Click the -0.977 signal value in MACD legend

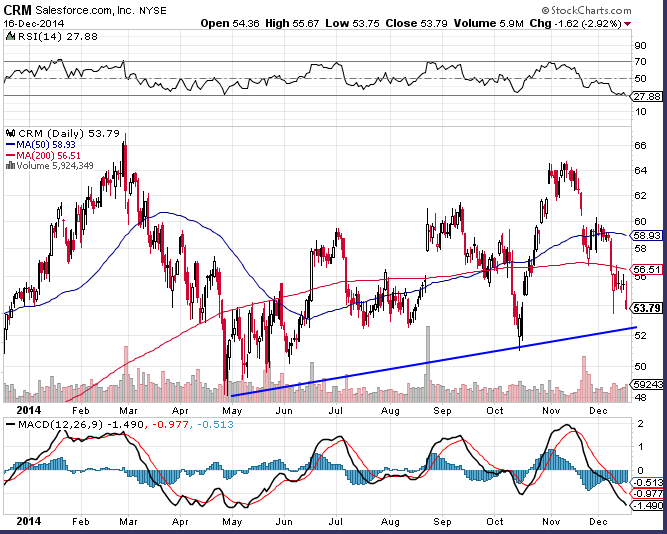tap(171, 425)
